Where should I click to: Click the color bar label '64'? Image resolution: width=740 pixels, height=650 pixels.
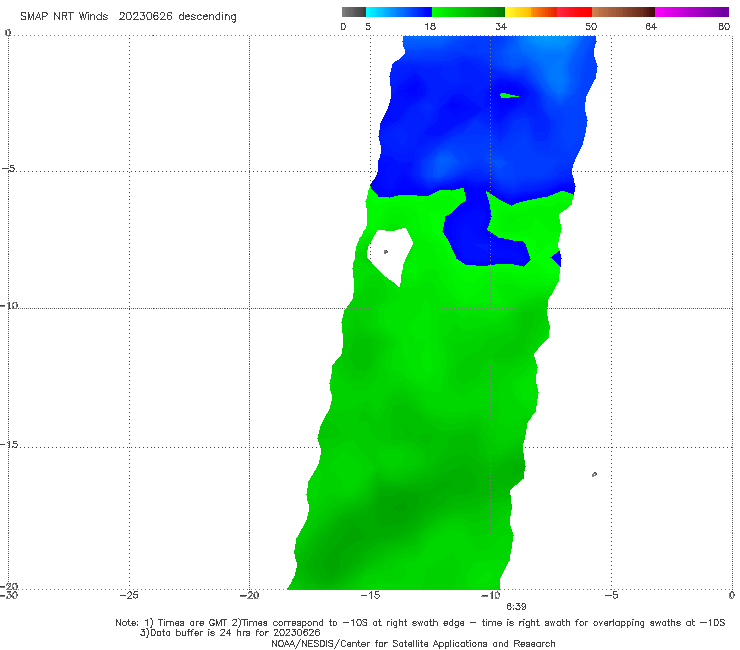point(651,26)
